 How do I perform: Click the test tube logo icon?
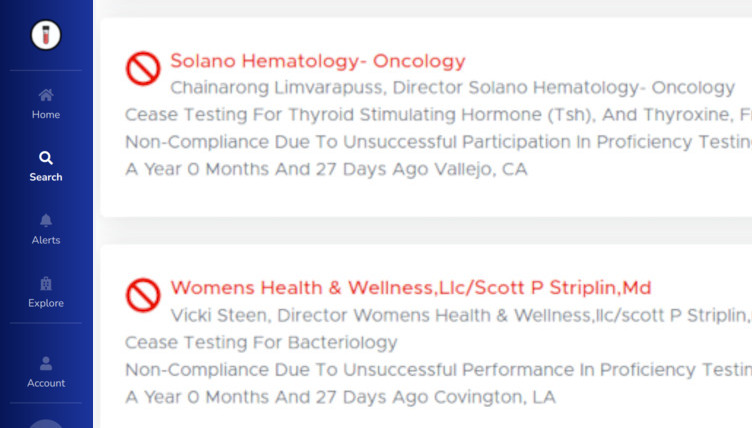pos(46,35)
